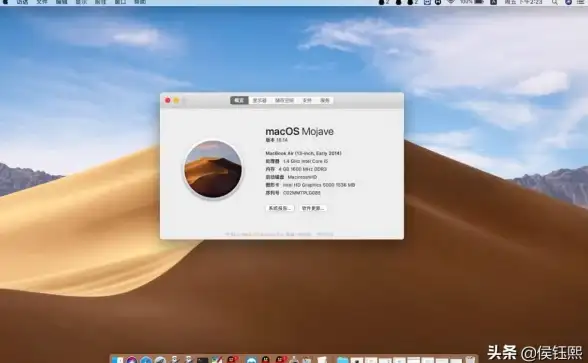Open Finder from the Dock
Screen dimensions: 588x363
click(117, 360)
